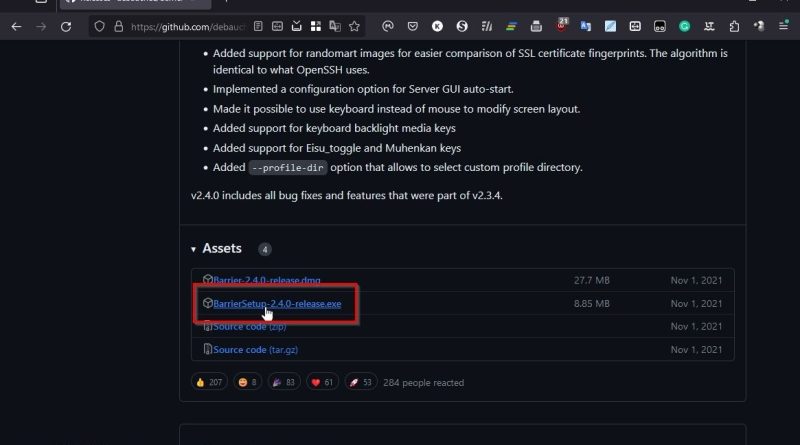This screenshot has height=445, width=800.
Task: Click the rocket reaction with 53
Action: pyautogui.click(x=361, y=382)
